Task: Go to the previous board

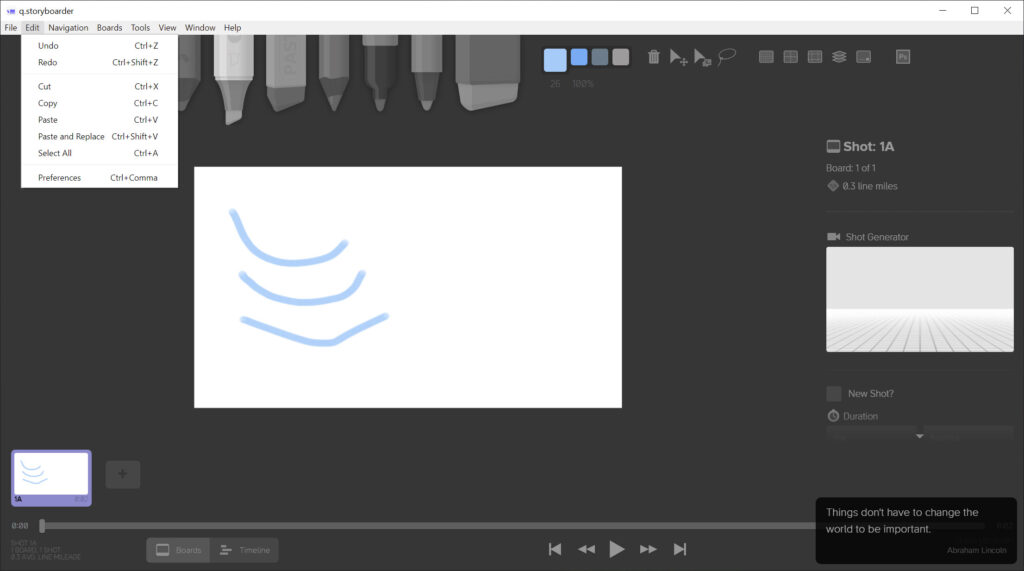Action: coord(586,549)
